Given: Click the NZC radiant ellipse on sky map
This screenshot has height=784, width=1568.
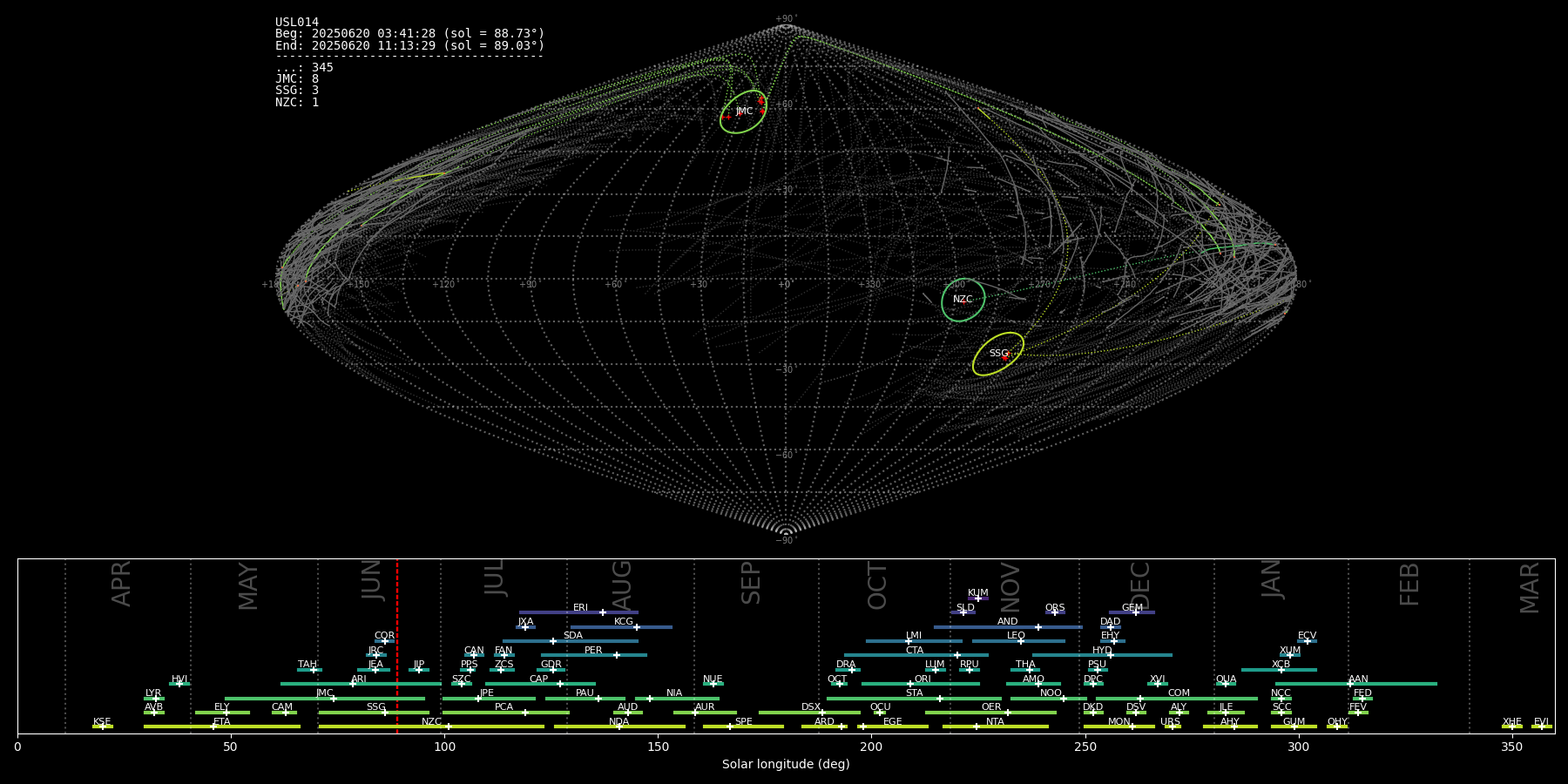Looking at the screenshot, I should click(963, 300).
